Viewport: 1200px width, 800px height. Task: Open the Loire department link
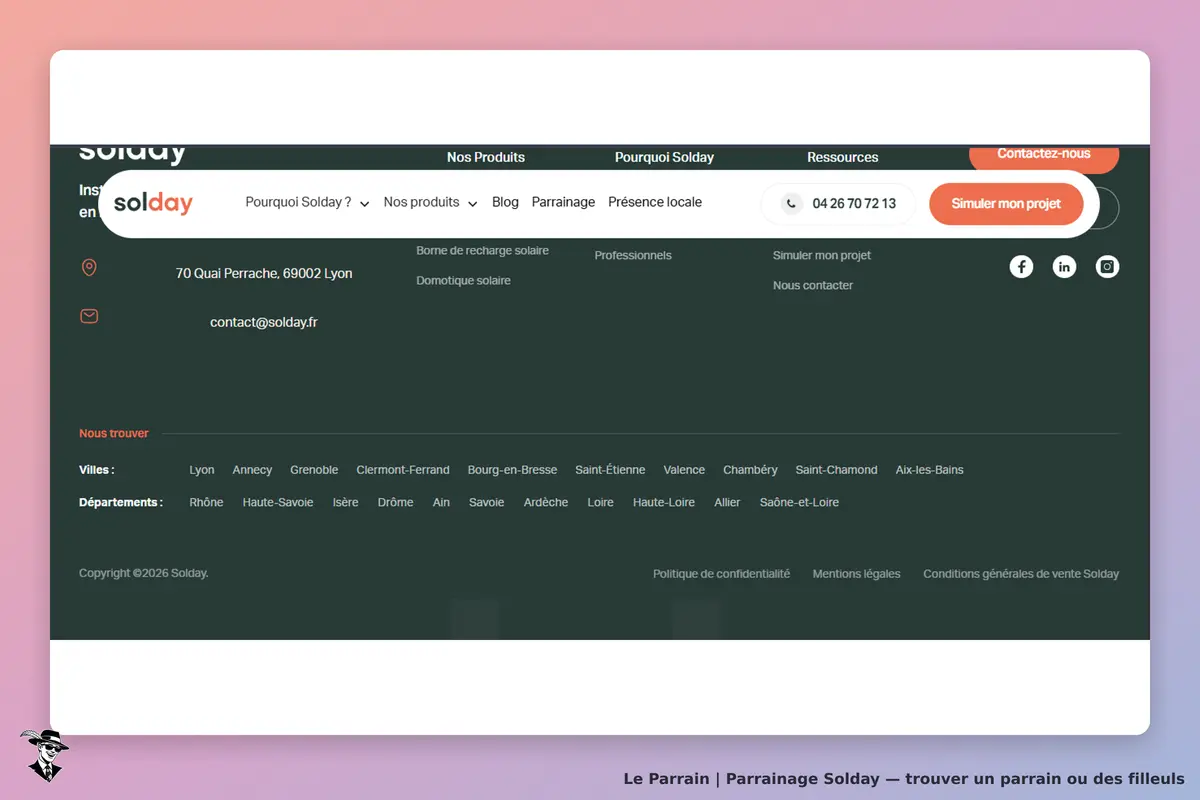[600, 503]
